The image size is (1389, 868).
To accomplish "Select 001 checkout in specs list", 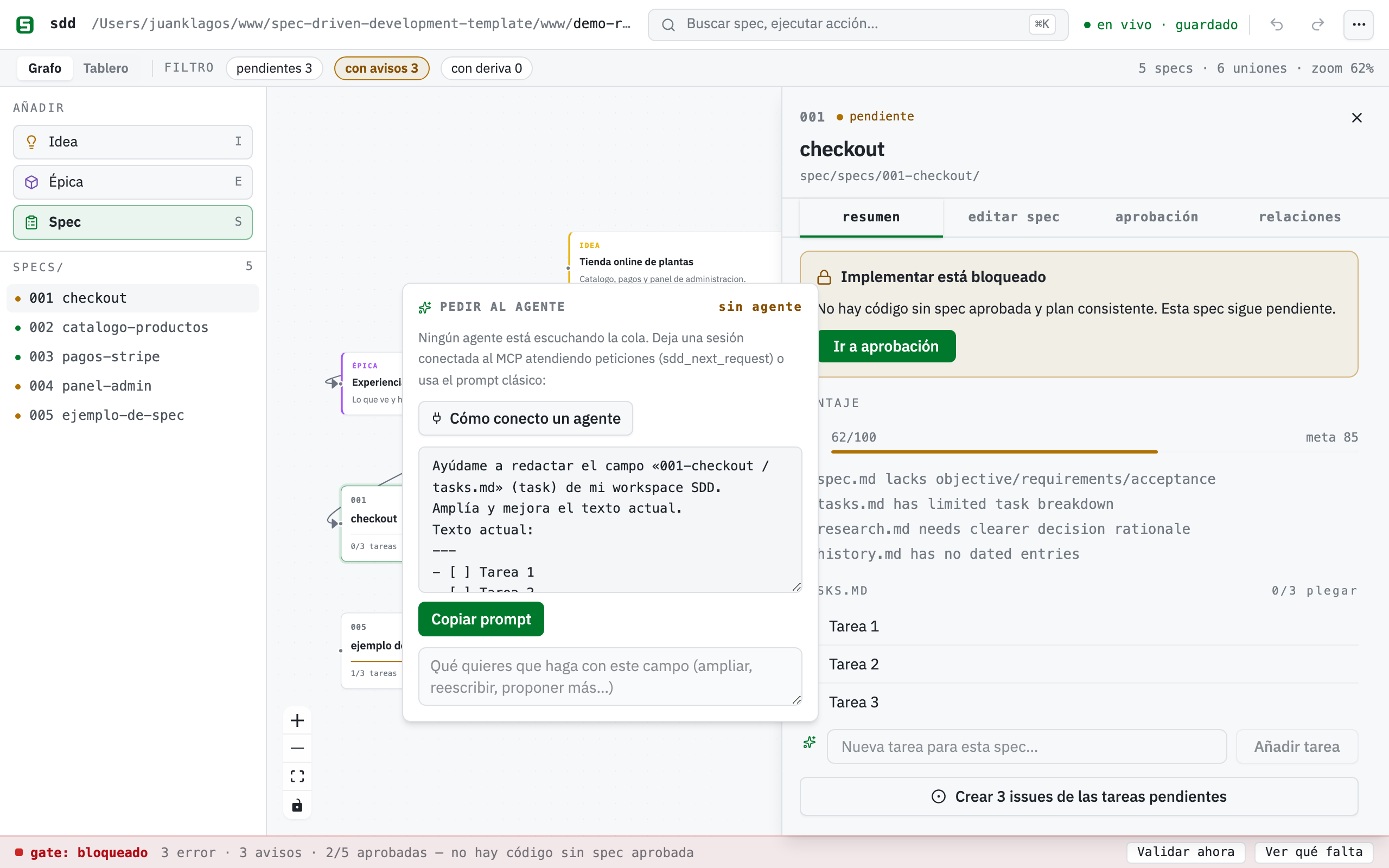I will [x=132, y=298].
